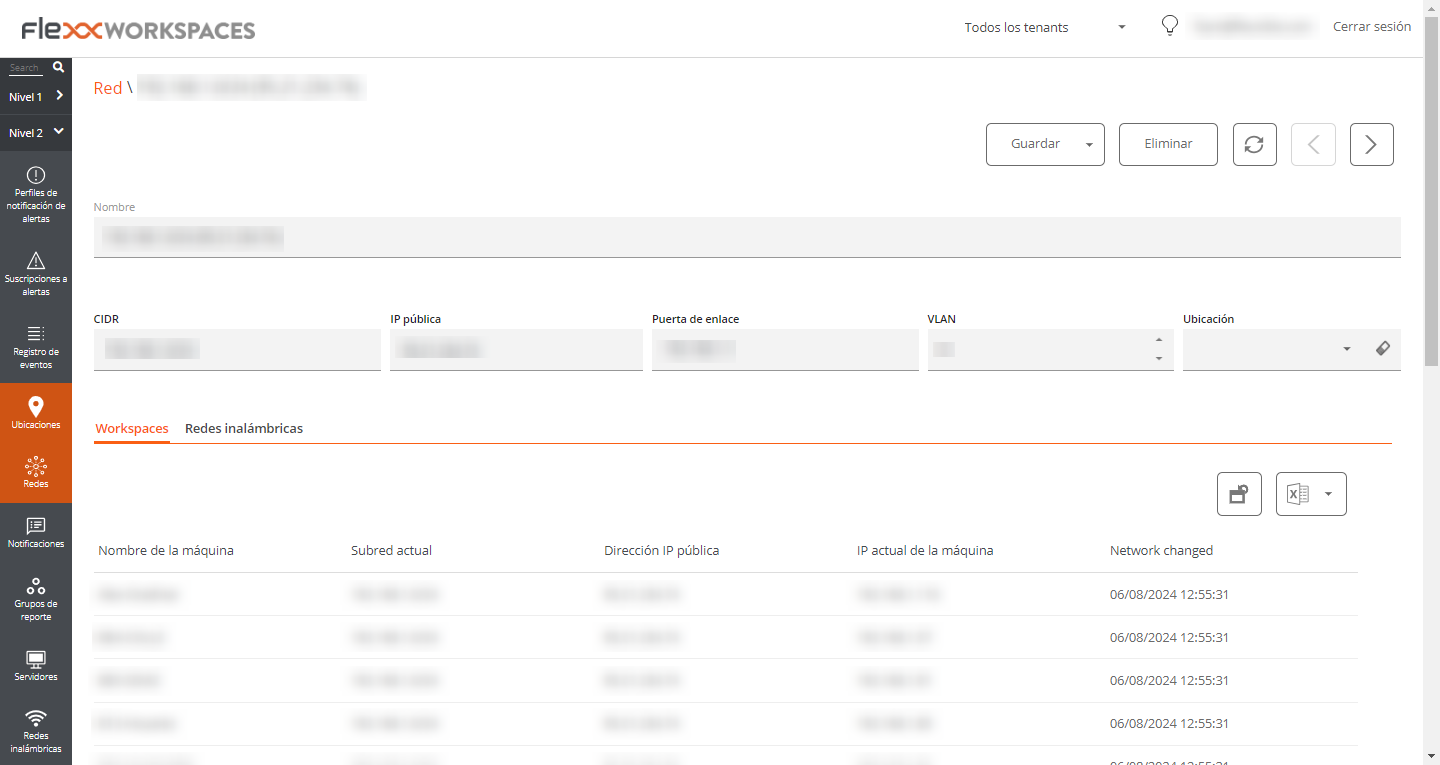Click Cerrar sesión link
The width and height of the screenshot is (1440, 765).
tap(1372, 27)
